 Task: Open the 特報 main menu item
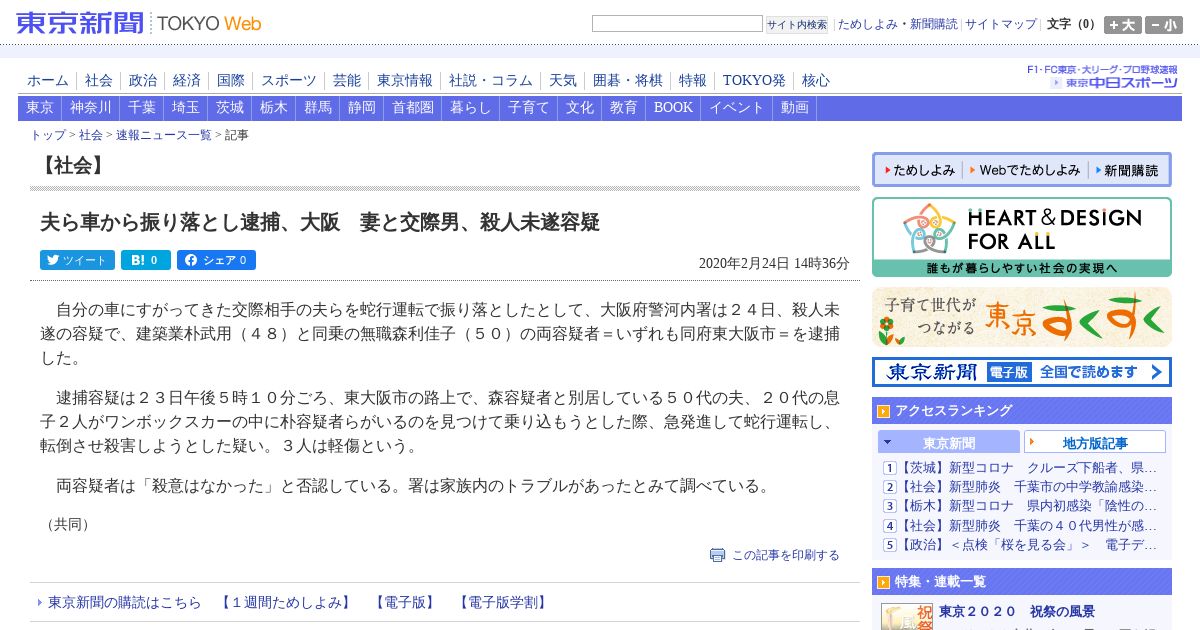tap(693, 81)
